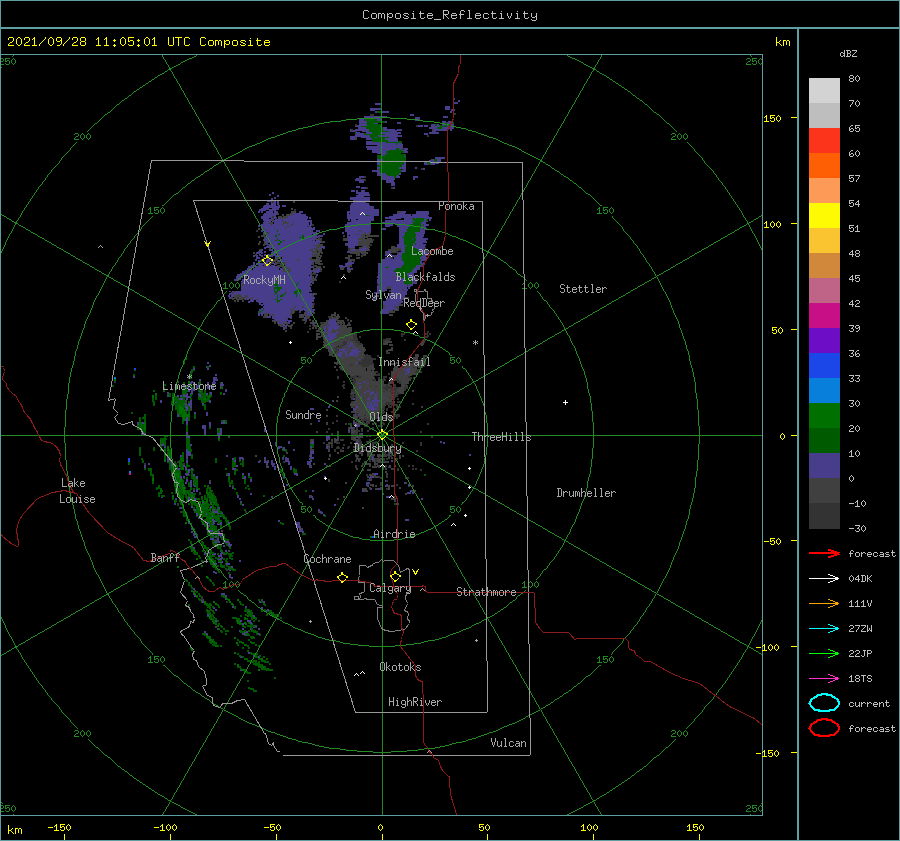900x841 pixels.
Task: Click the Strathmore city label
Action: [486, 592]
